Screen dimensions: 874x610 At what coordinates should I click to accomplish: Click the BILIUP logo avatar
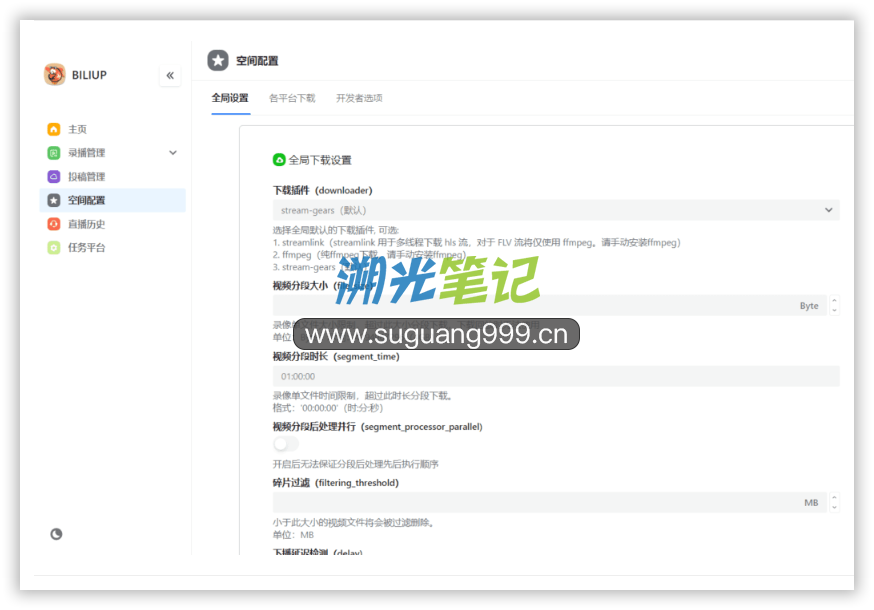(x=54, y=75)
